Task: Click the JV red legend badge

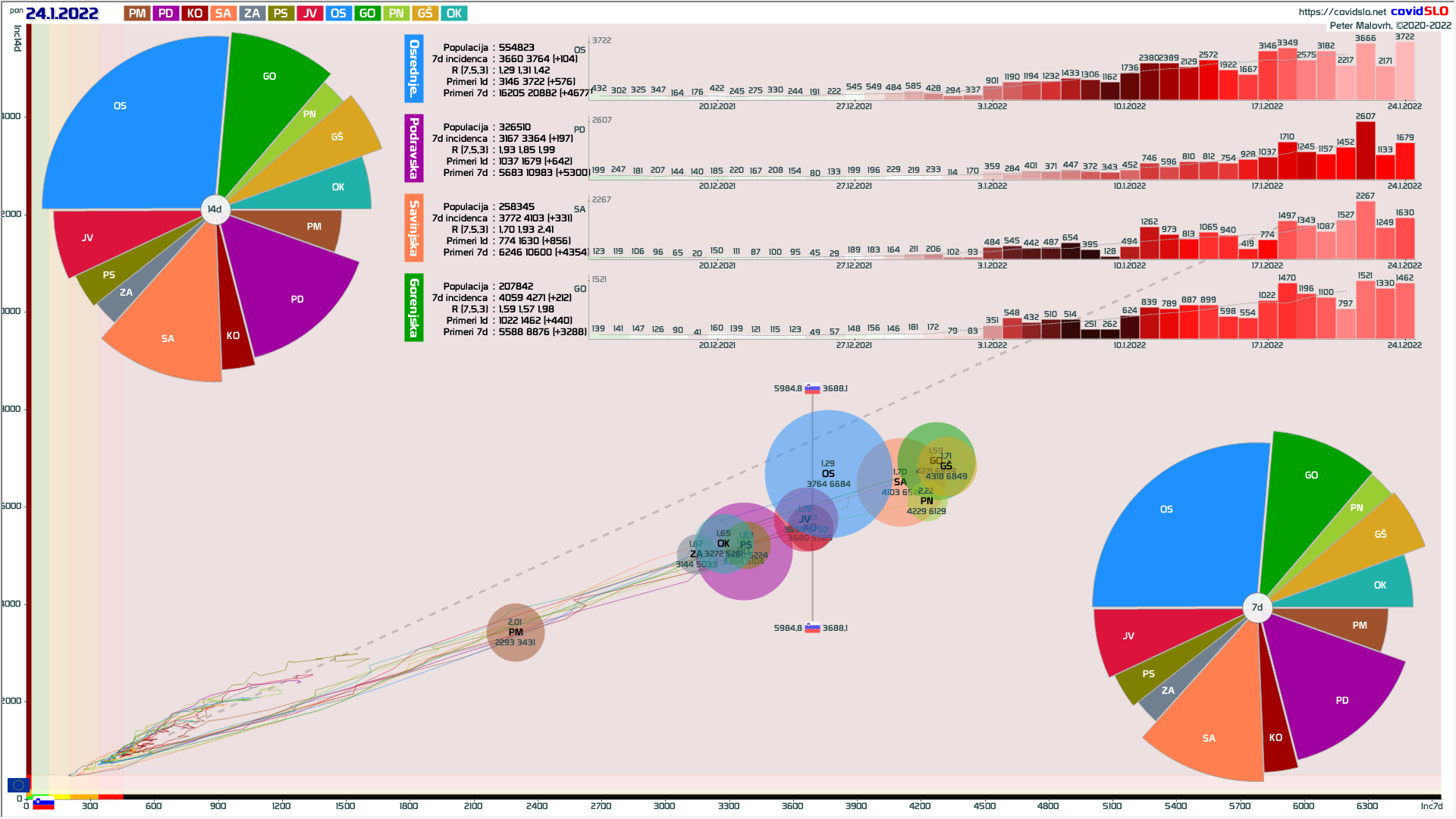Action: 309,14
